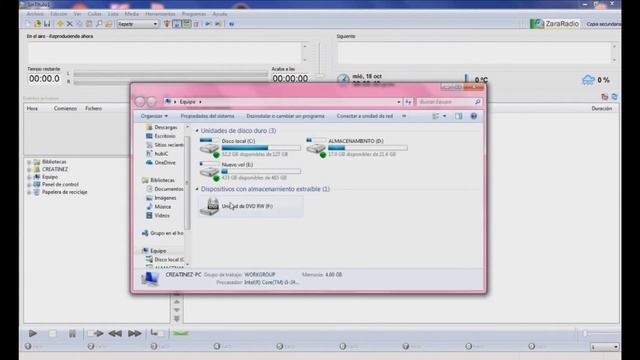Screen dimensions: 640x360
Task: Open the Lista menu in ZaraRadio
Action: click(113, 14)
